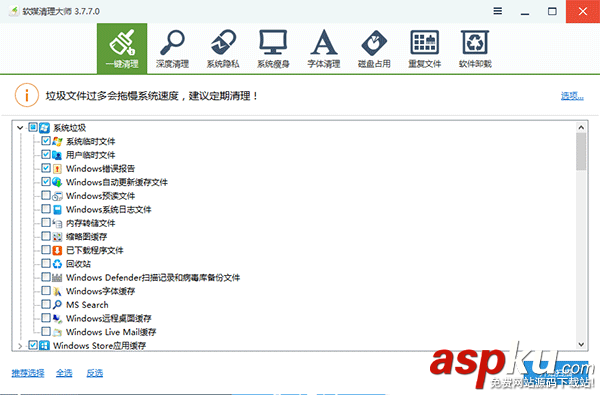This screenshot has height=395, width=600.
Task: Check the Windows Defender扫描记录 checkbox
Action: point(46,277)
